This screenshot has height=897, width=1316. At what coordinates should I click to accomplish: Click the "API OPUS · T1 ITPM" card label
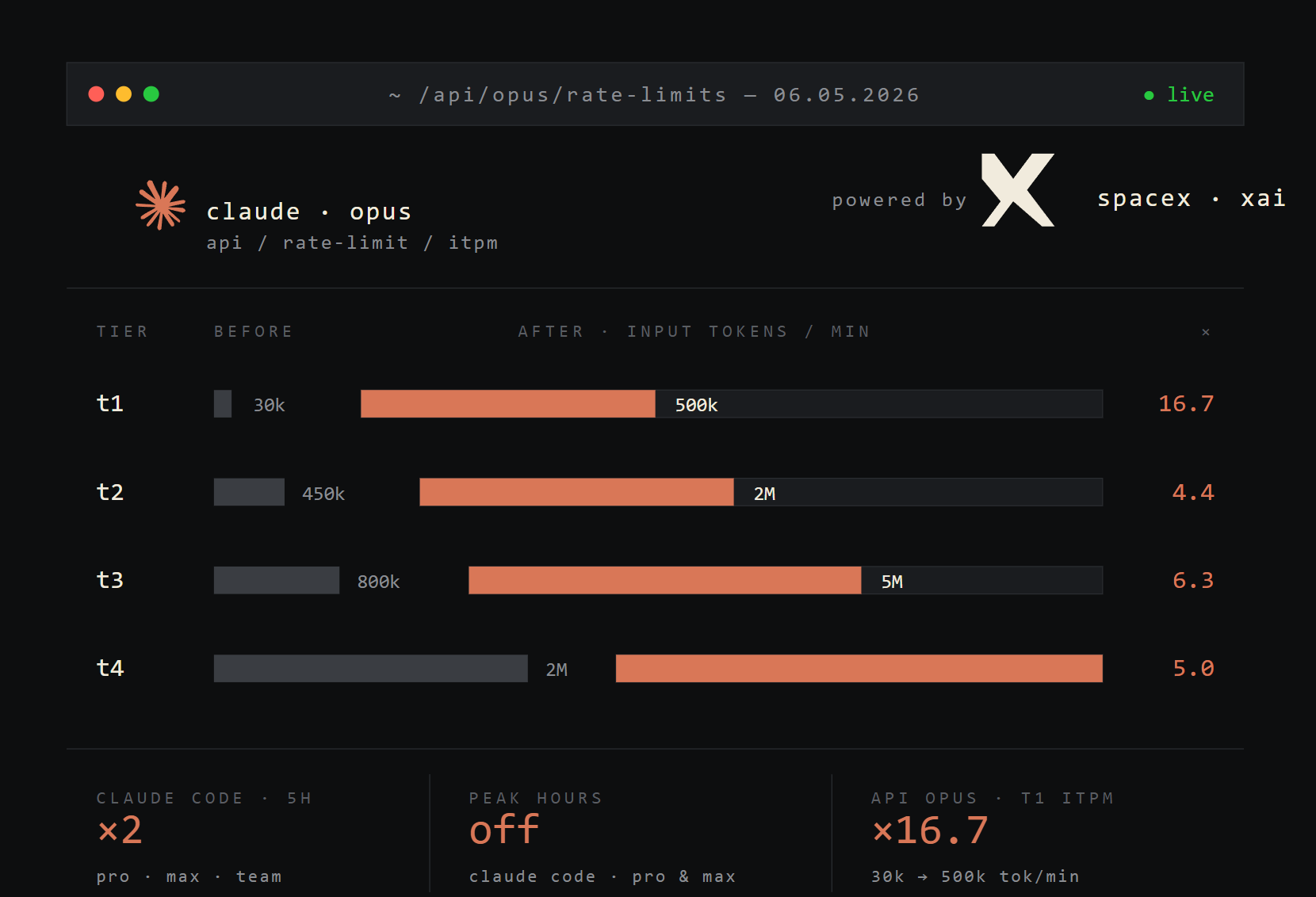993,798
